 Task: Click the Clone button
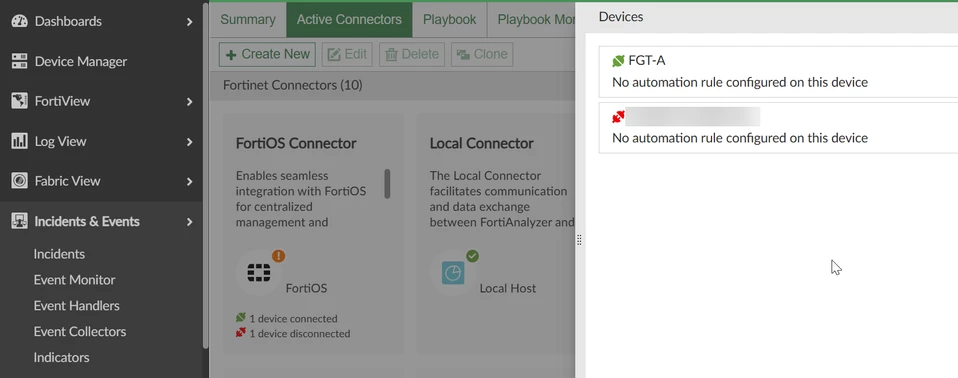[482, 54]
